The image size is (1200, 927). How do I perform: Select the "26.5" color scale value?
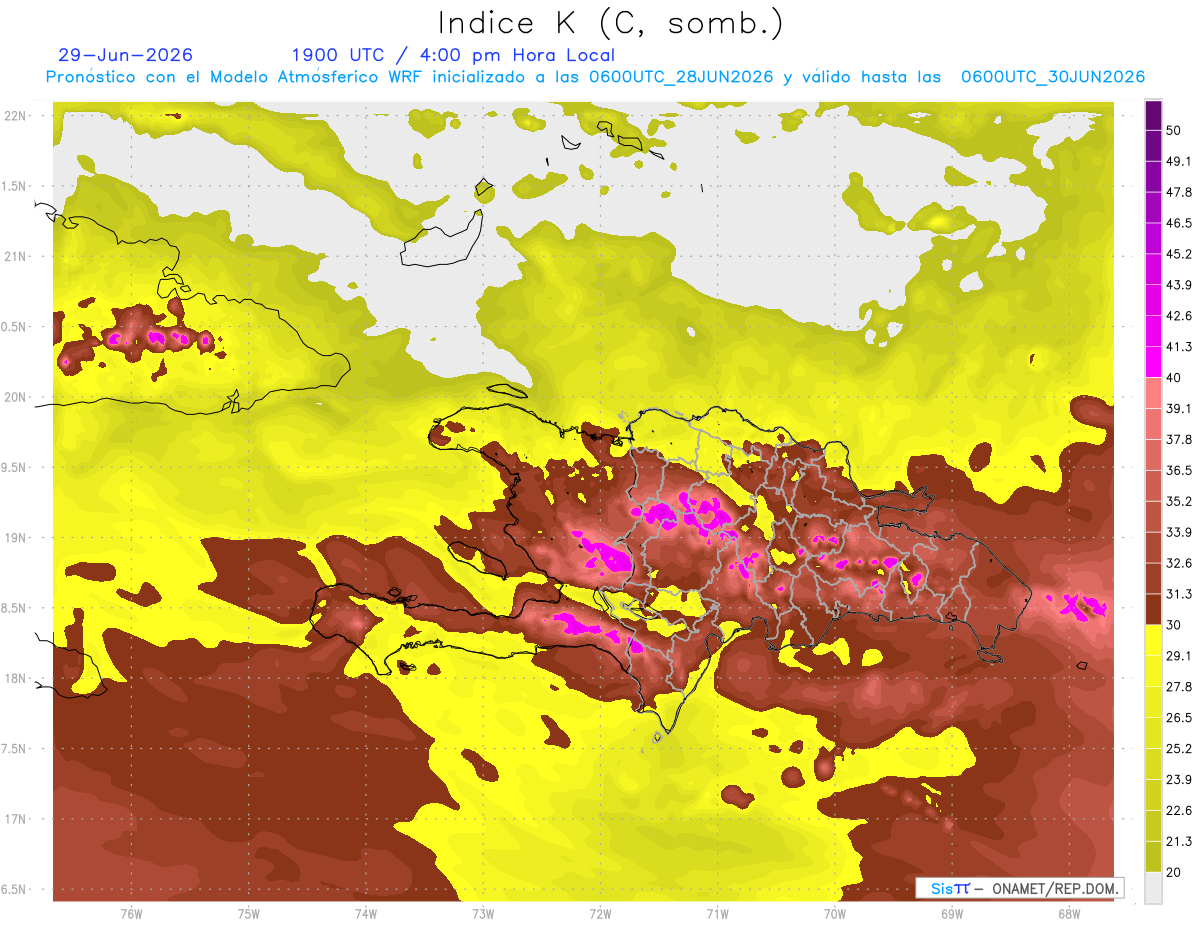pos(1178,717)
